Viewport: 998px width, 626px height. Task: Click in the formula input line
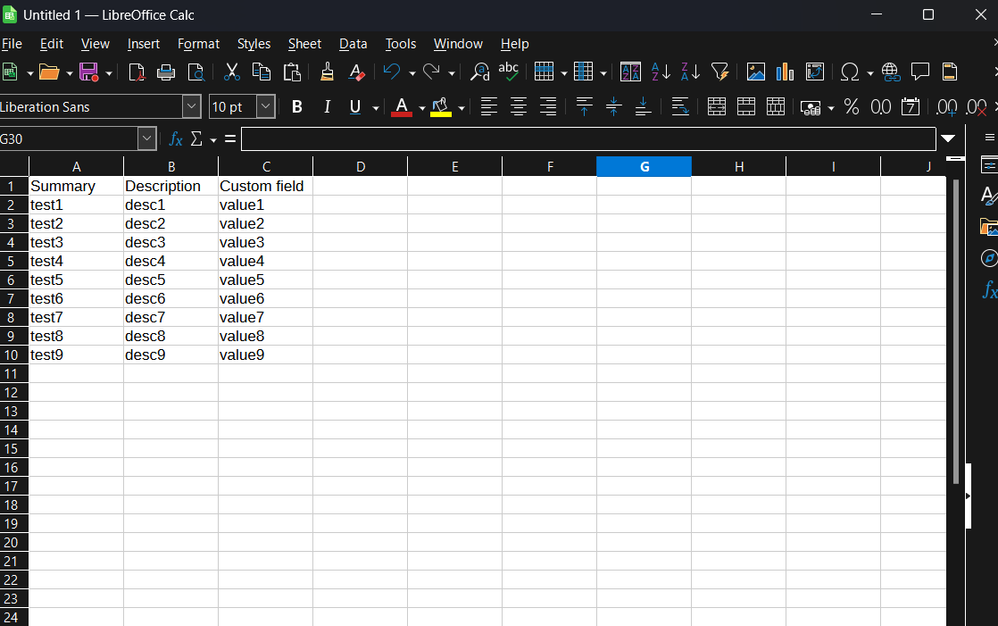point(588,139)
